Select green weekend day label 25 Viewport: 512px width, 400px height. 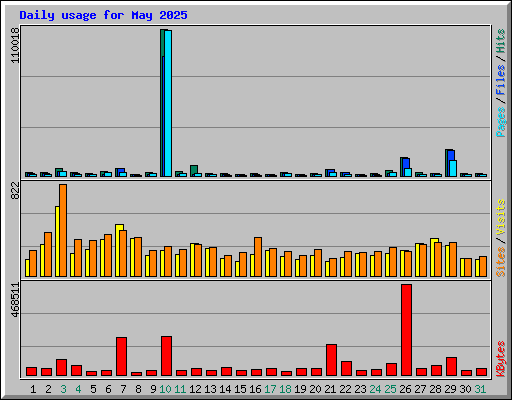(391, 389)
